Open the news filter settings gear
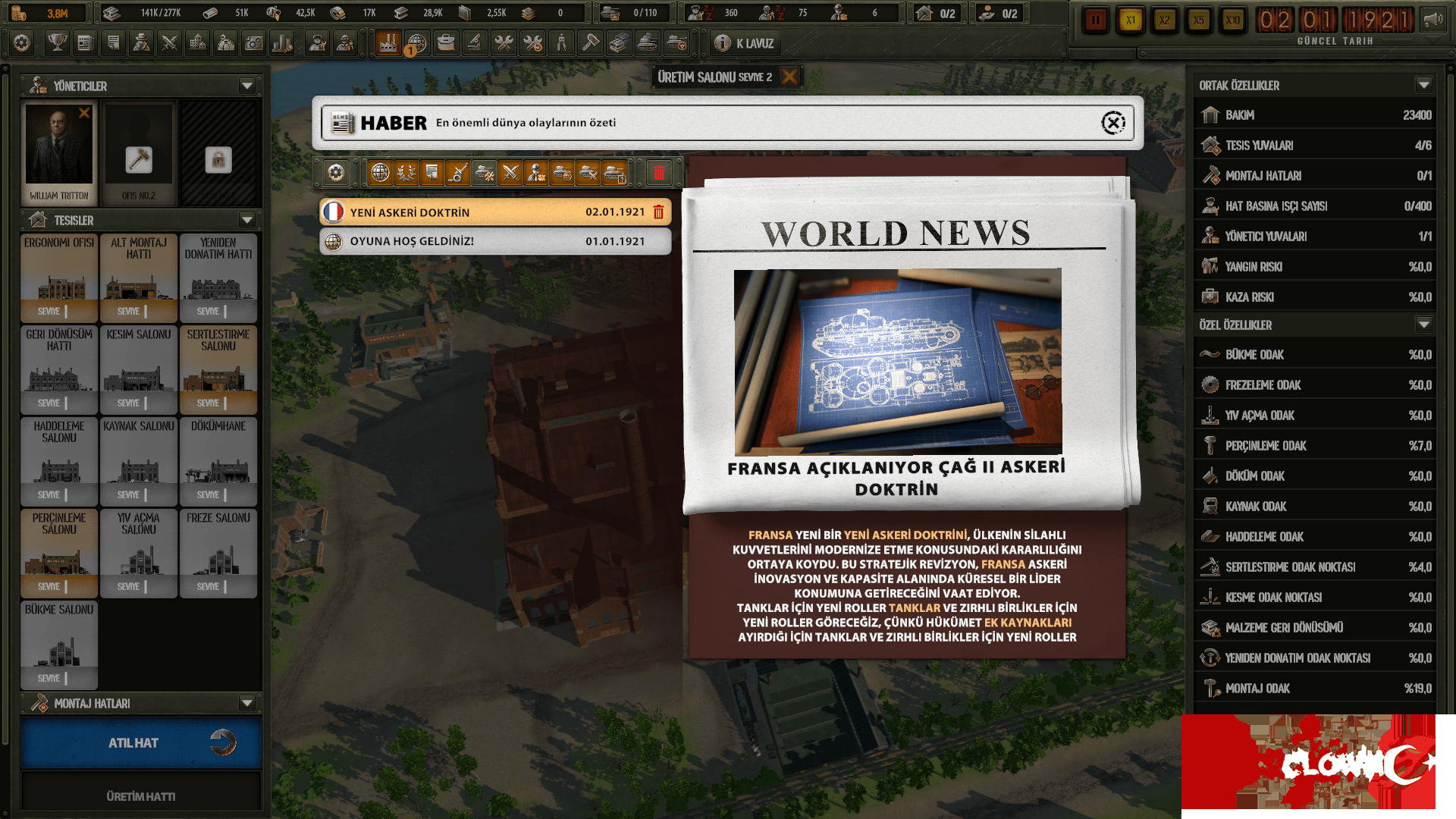1456x819 pixels. tap(337, 172)
